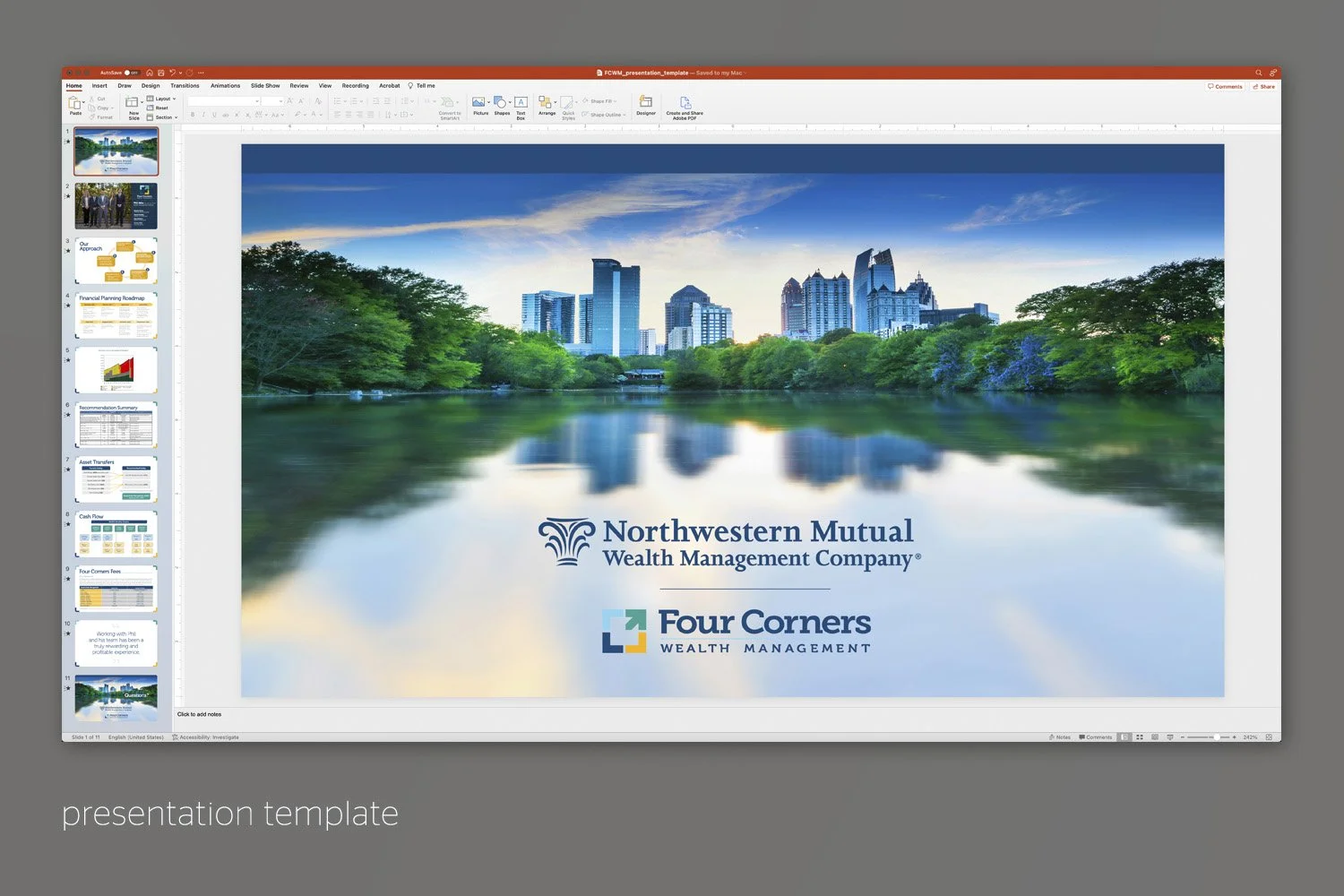Select the 'Questions?' slide 11 thumbnail
The image size is (1344, 896).
click(116, 698)
